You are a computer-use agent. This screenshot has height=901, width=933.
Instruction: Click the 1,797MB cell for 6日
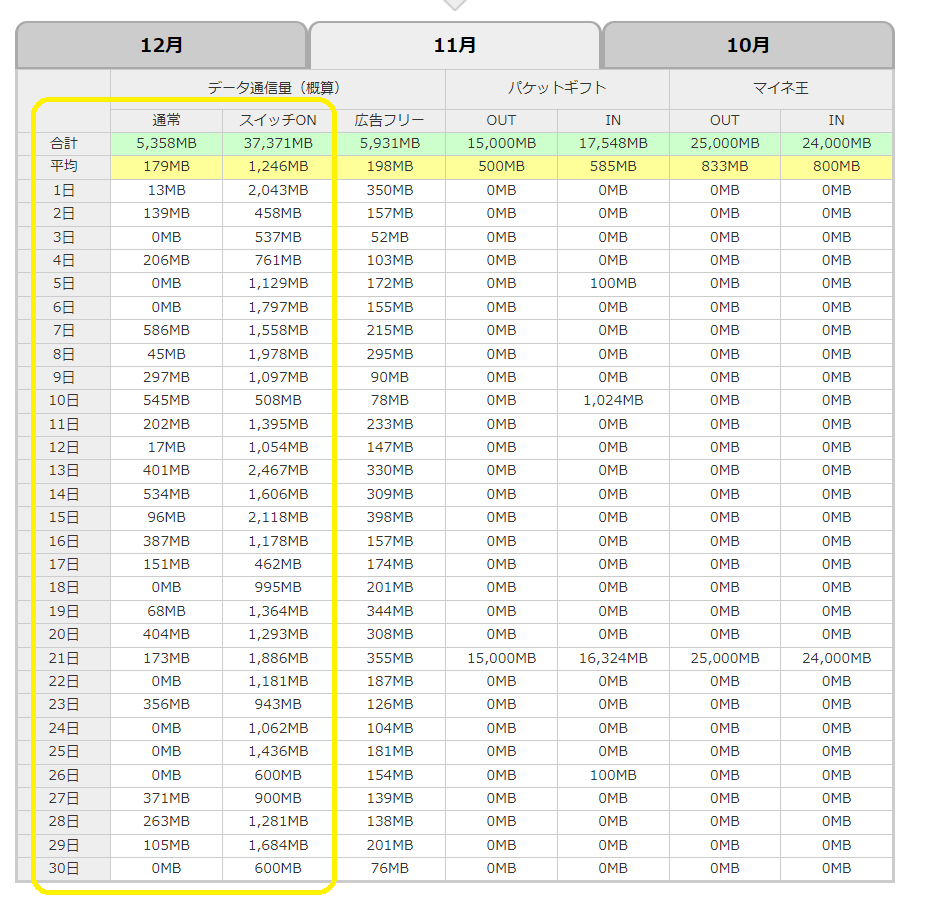coord(278,308)
